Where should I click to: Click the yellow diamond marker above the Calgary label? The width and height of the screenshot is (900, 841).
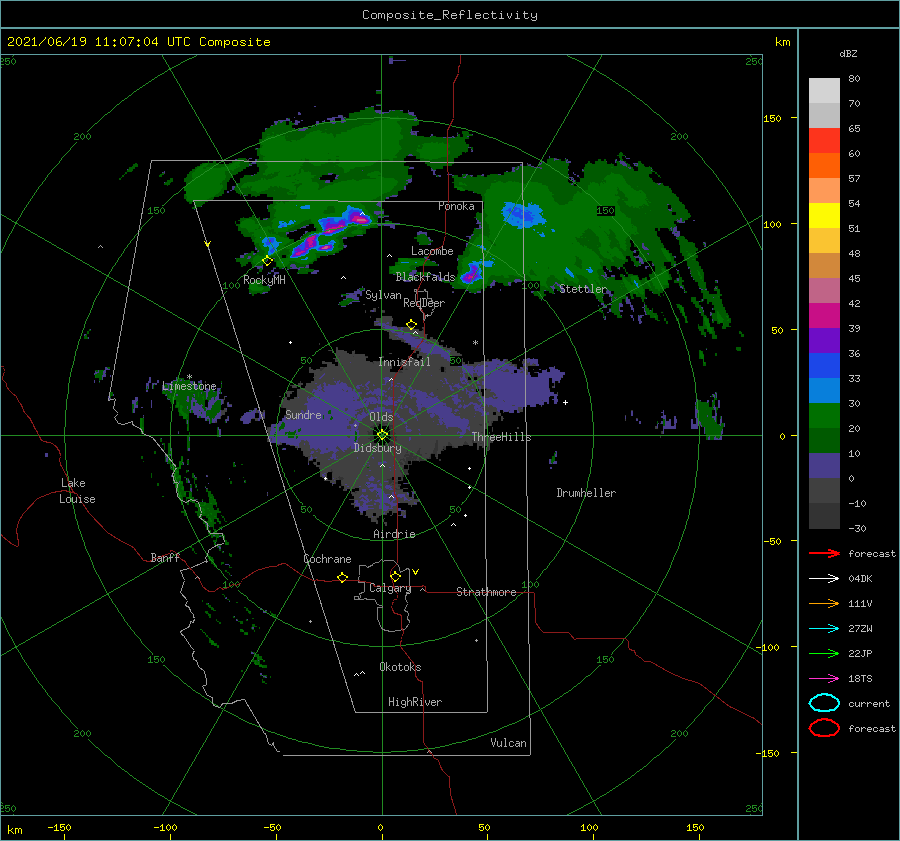pos(395,576)
